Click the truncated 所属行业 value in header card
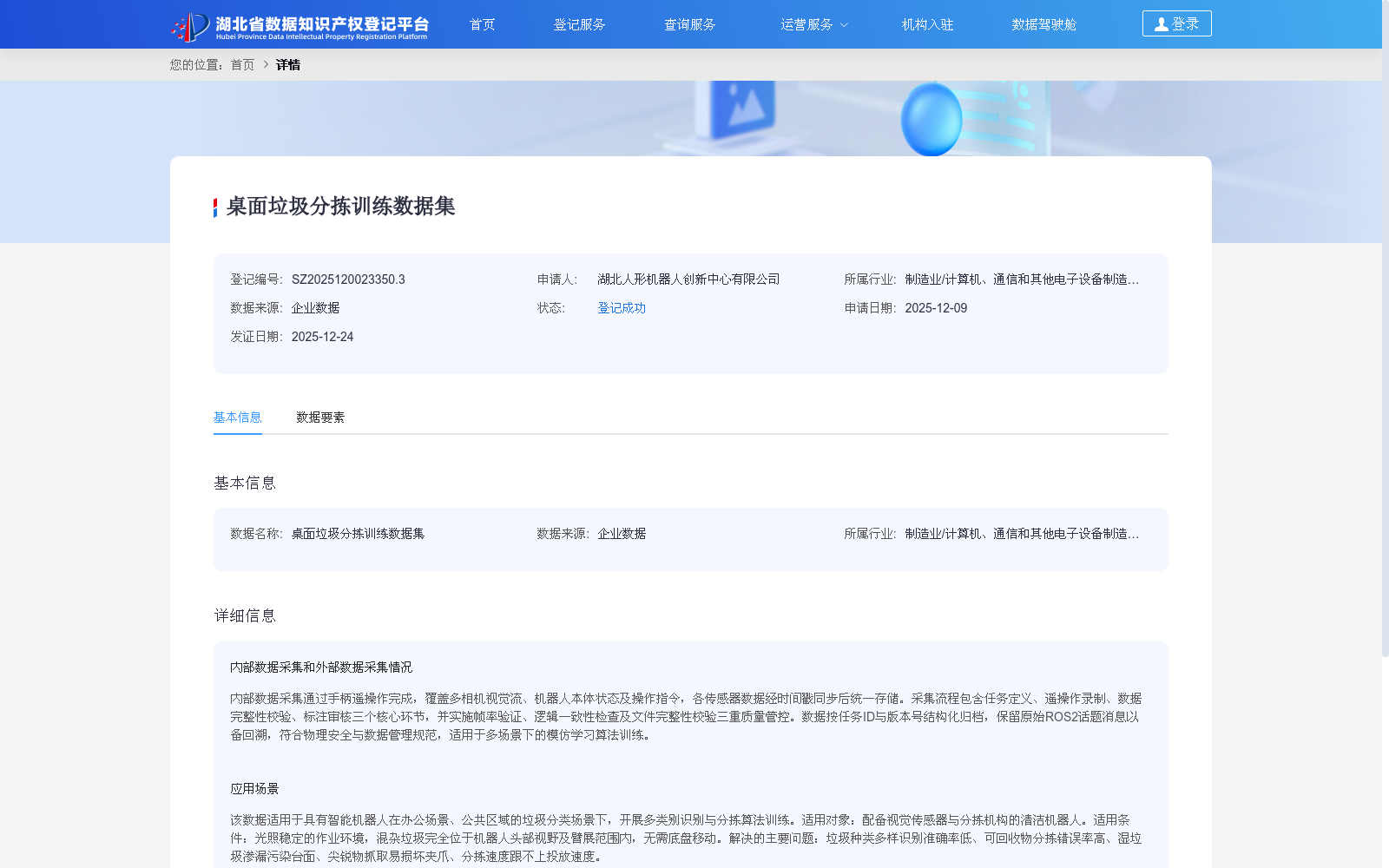The height and width of the screenshot is (868, 1389). (x=1022, y=279)
